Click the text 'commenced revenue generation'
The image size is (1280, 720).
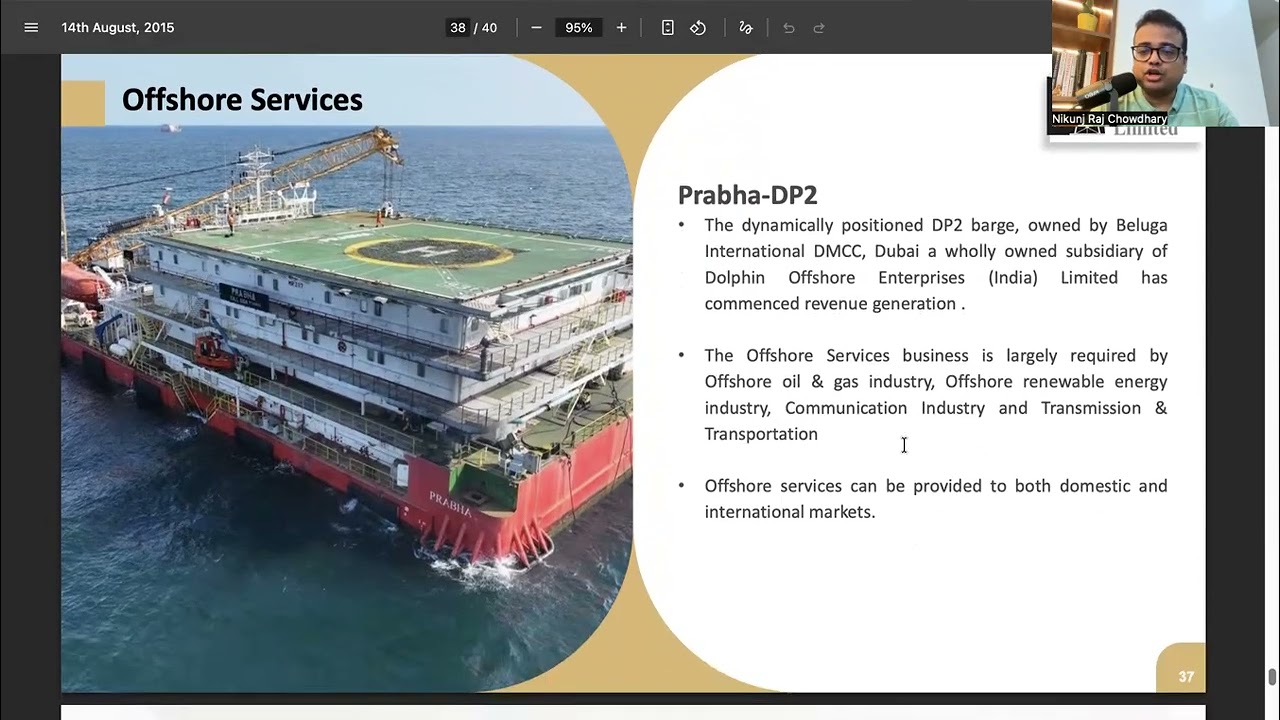[x=830, y=304]
